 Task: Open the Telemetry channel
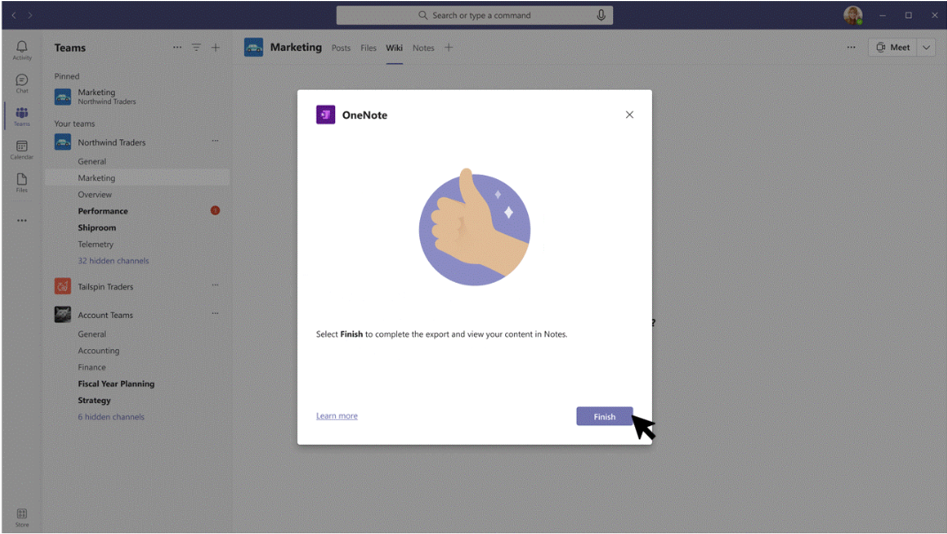[95, 244]
